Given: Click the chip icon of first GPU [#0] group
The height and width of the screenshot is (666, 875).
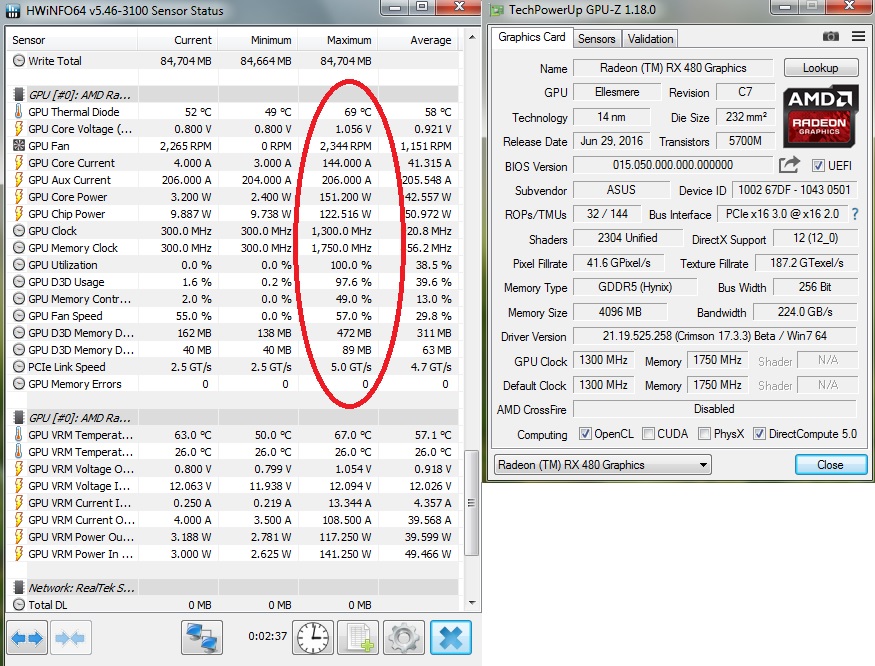Looking at the screenshot, I should [18, 94].
